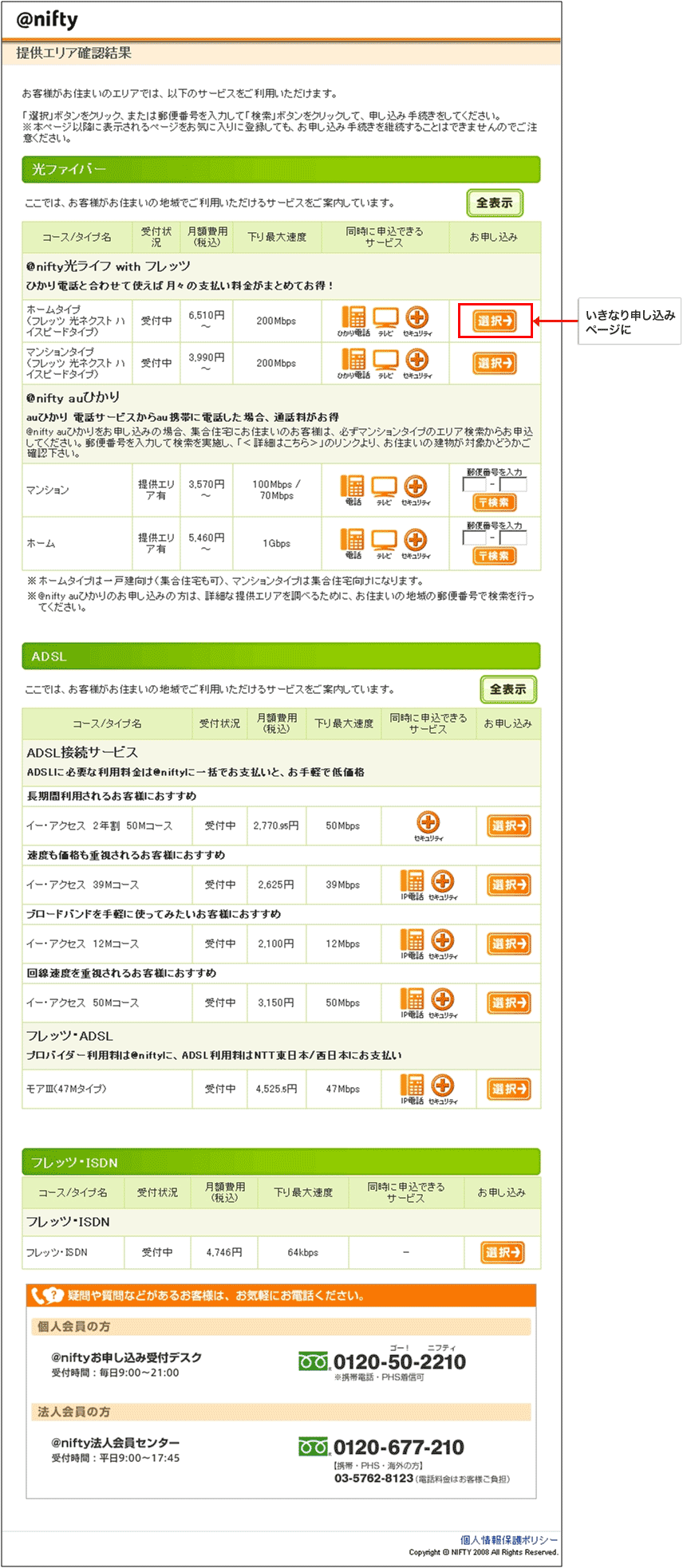Focus first postal code box in Mansion row
The image size is (695, 1568).
click(474, 484)
